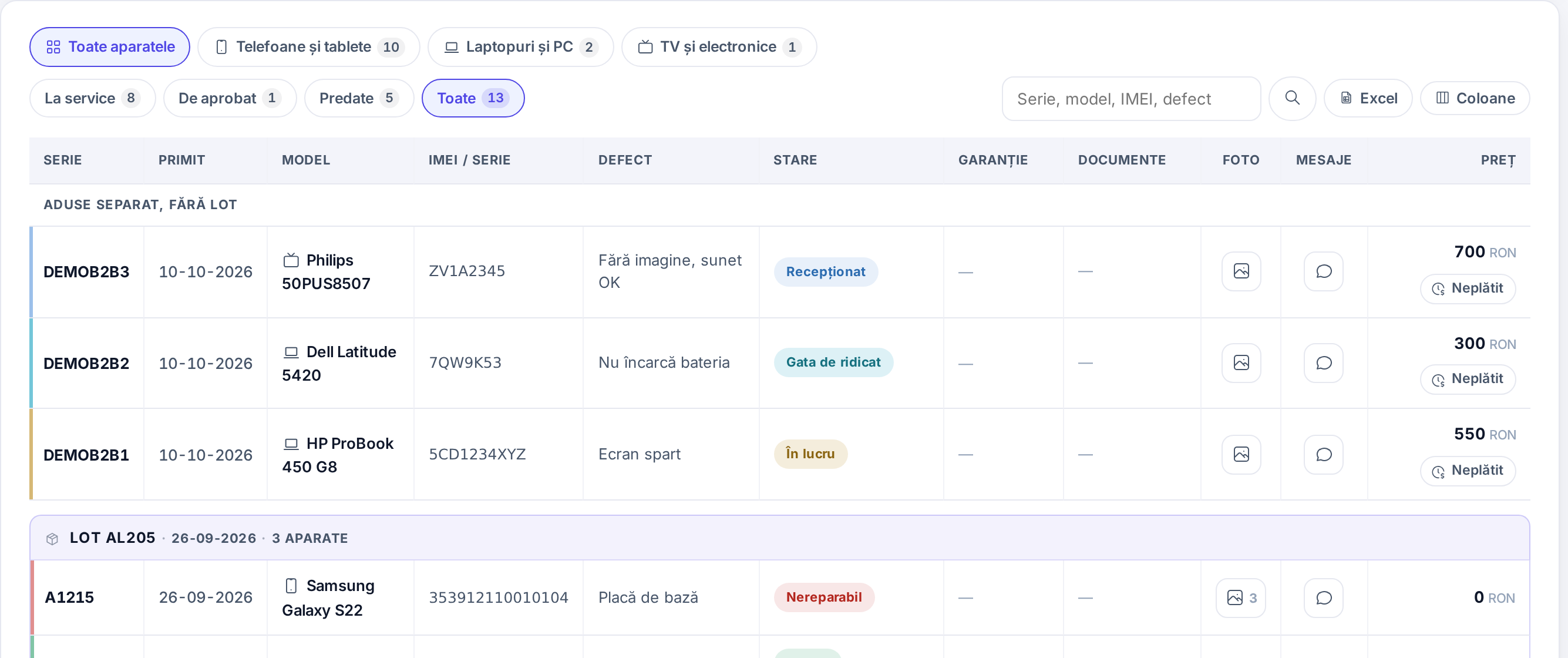Click the LOT AL205 package icon
Viewport: 1568px width, 658px height.
(52, 539)
